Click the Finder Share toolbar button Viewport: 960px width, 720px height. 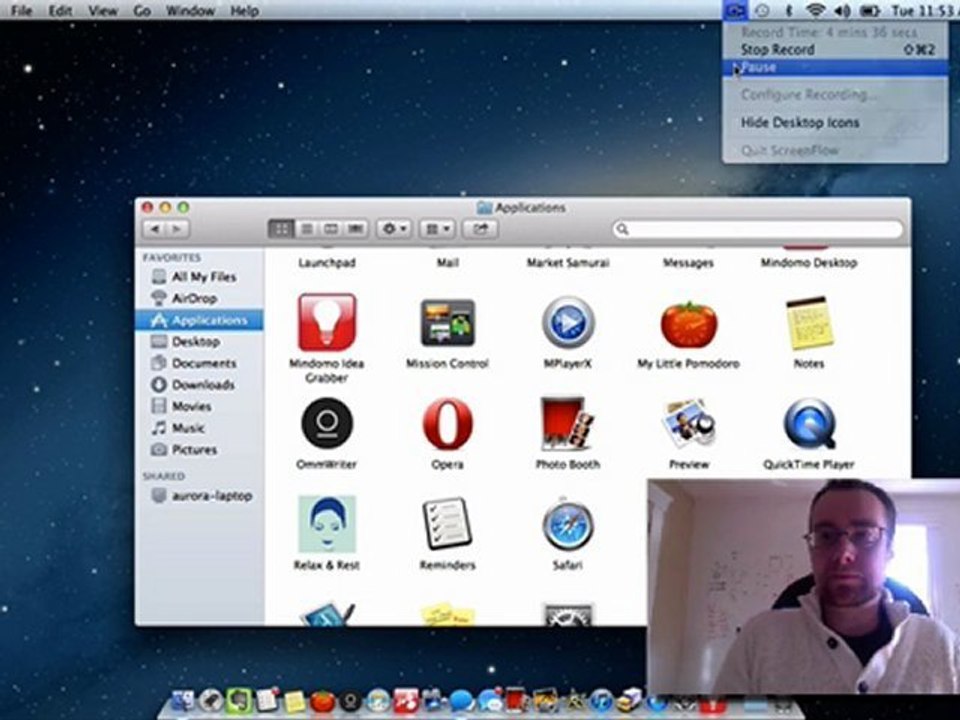coord(481,229)
